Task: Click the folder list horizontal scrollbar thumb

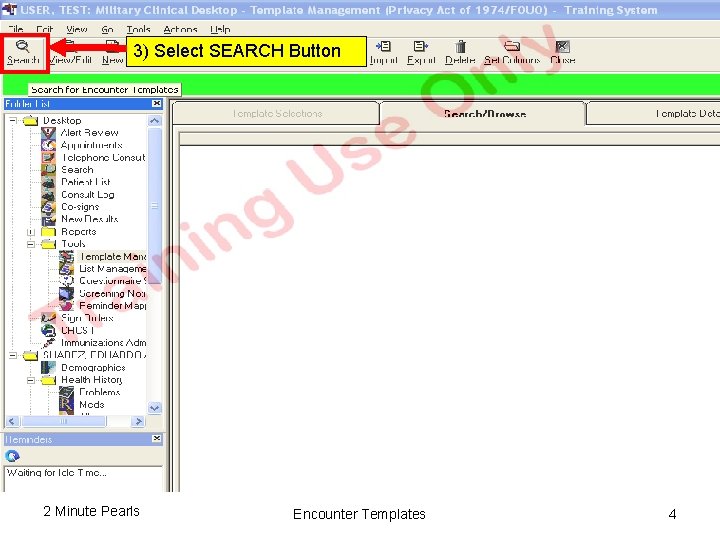Action: [x=64, y=421]
